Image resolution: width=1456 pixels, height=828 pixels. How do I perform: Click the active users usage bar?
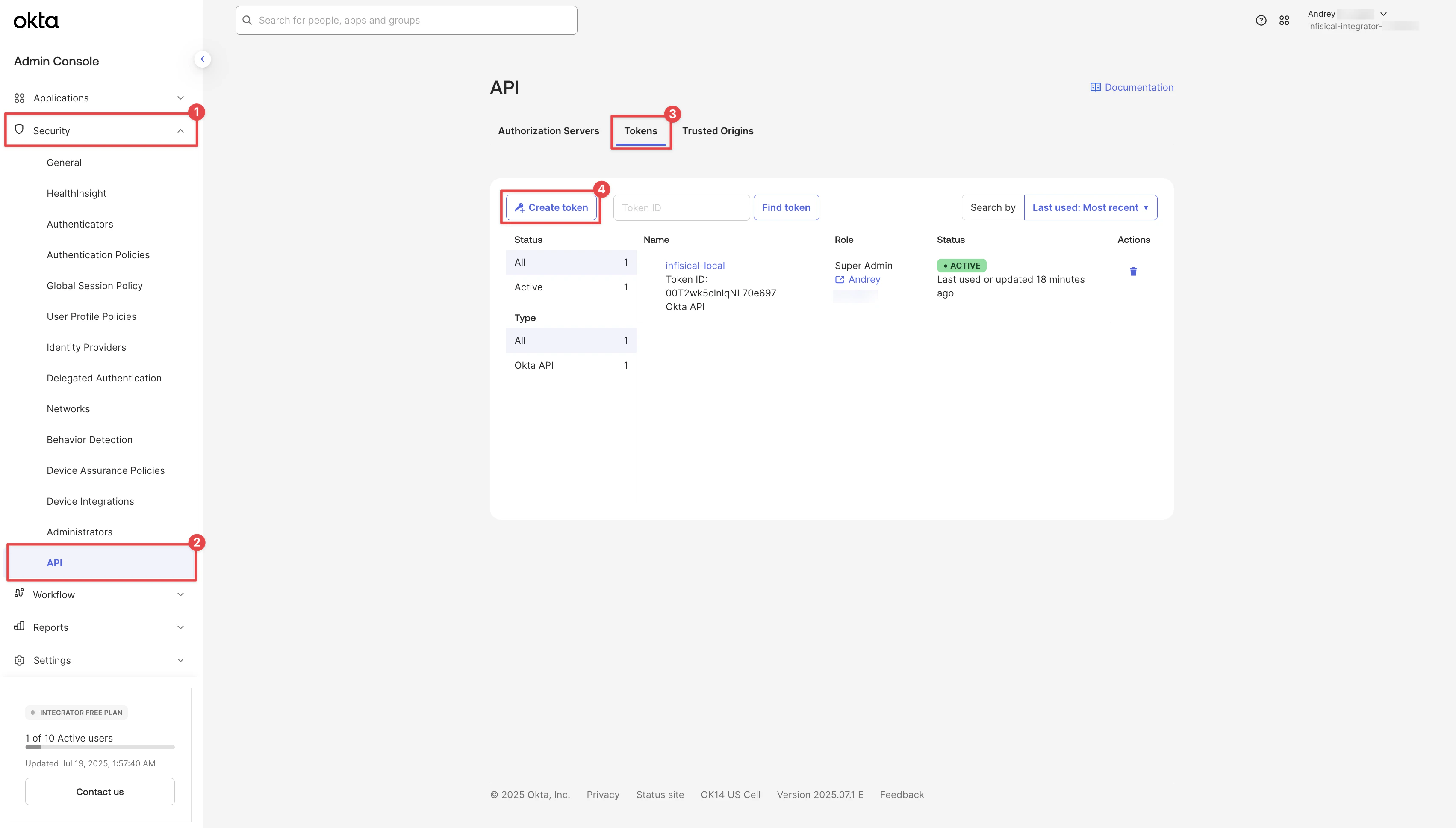[100, 747]
